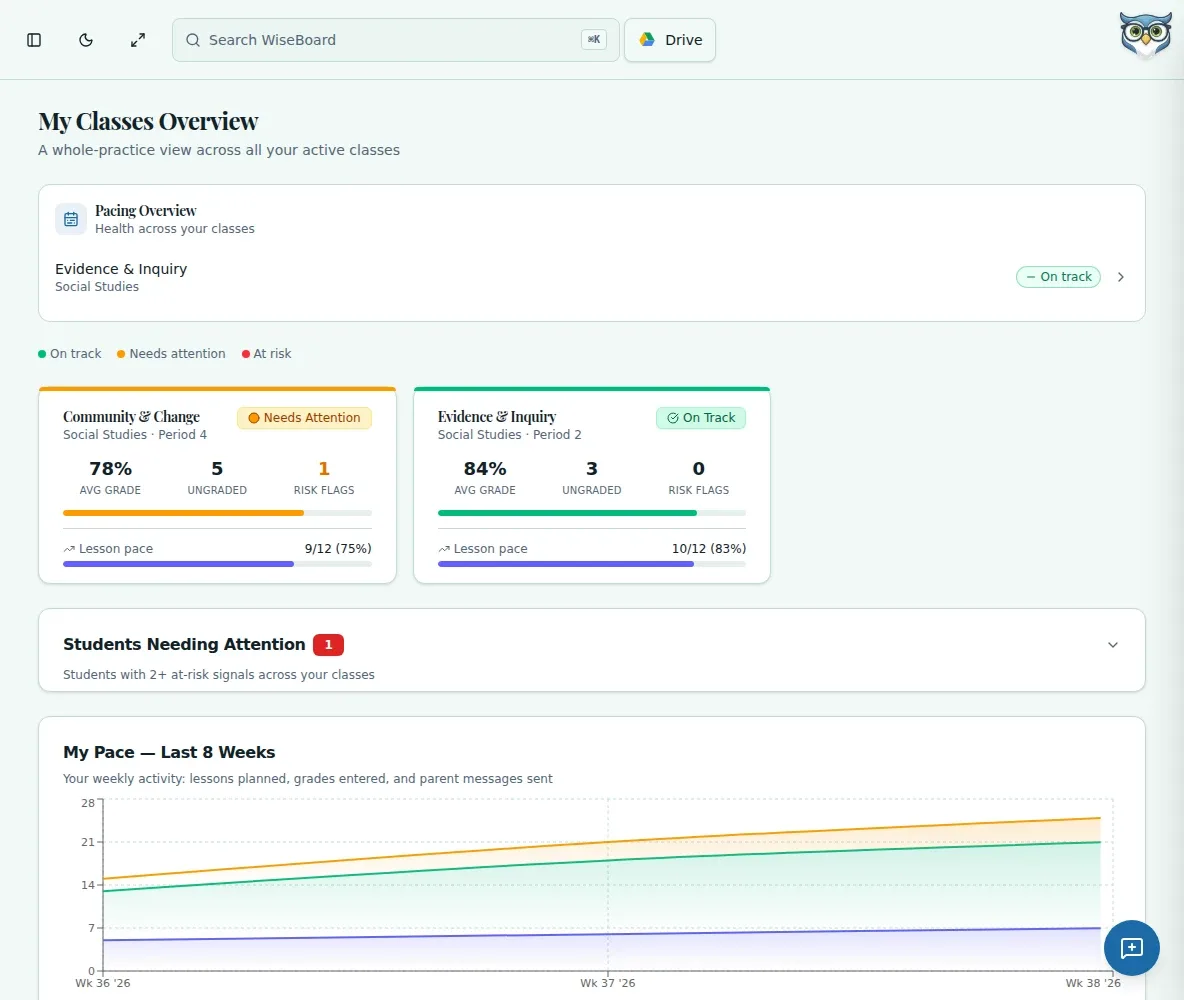This screenshot has height=1000, width=1184.
Task: Click Students Needing Attention heading
Action: (x=184, y=644)
